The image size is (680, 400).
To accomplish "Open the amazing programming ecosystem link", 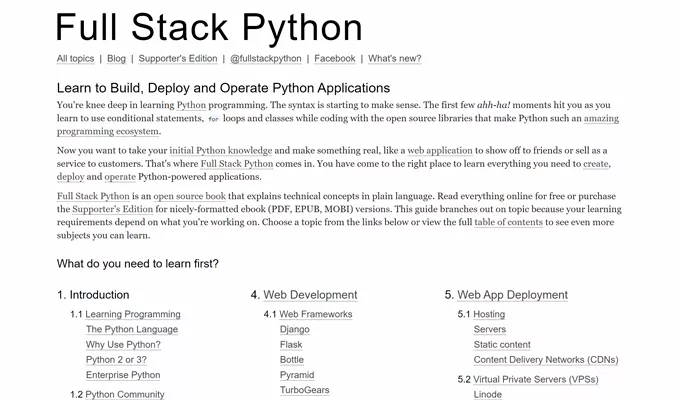I will point(601,118).
